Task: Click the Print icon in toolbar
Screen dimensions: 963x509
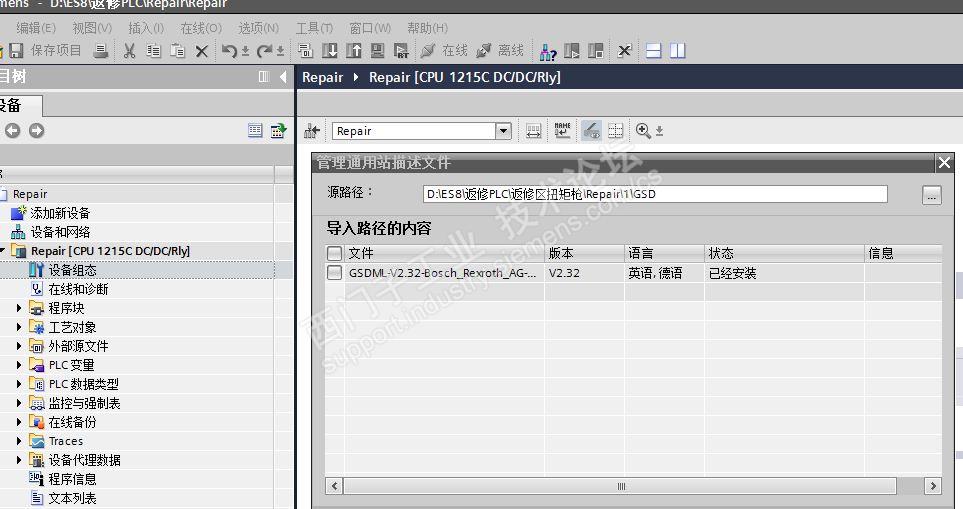Action: tap(101, 51)
